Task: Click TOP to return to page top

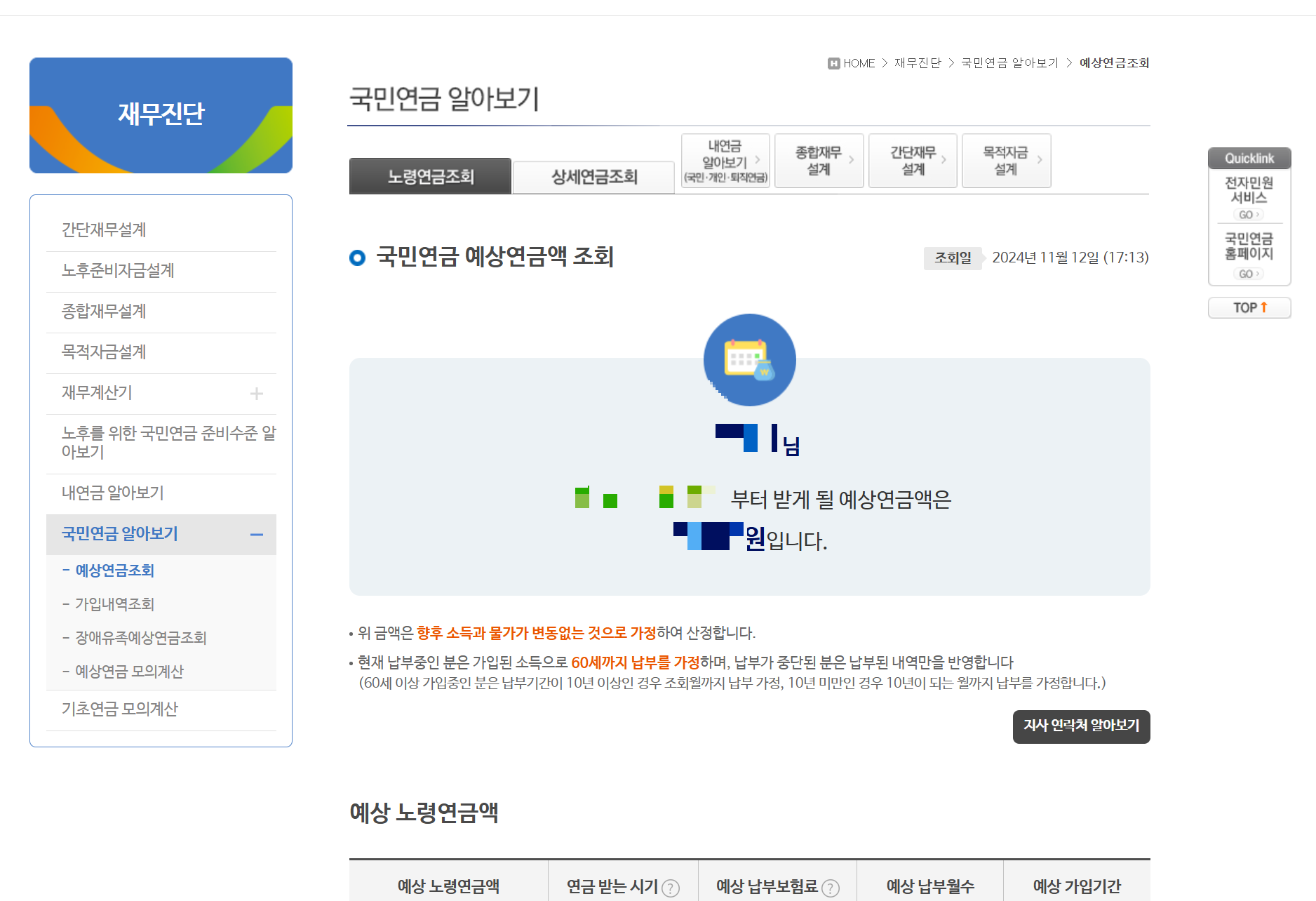Action: [x=1248, y=307]
